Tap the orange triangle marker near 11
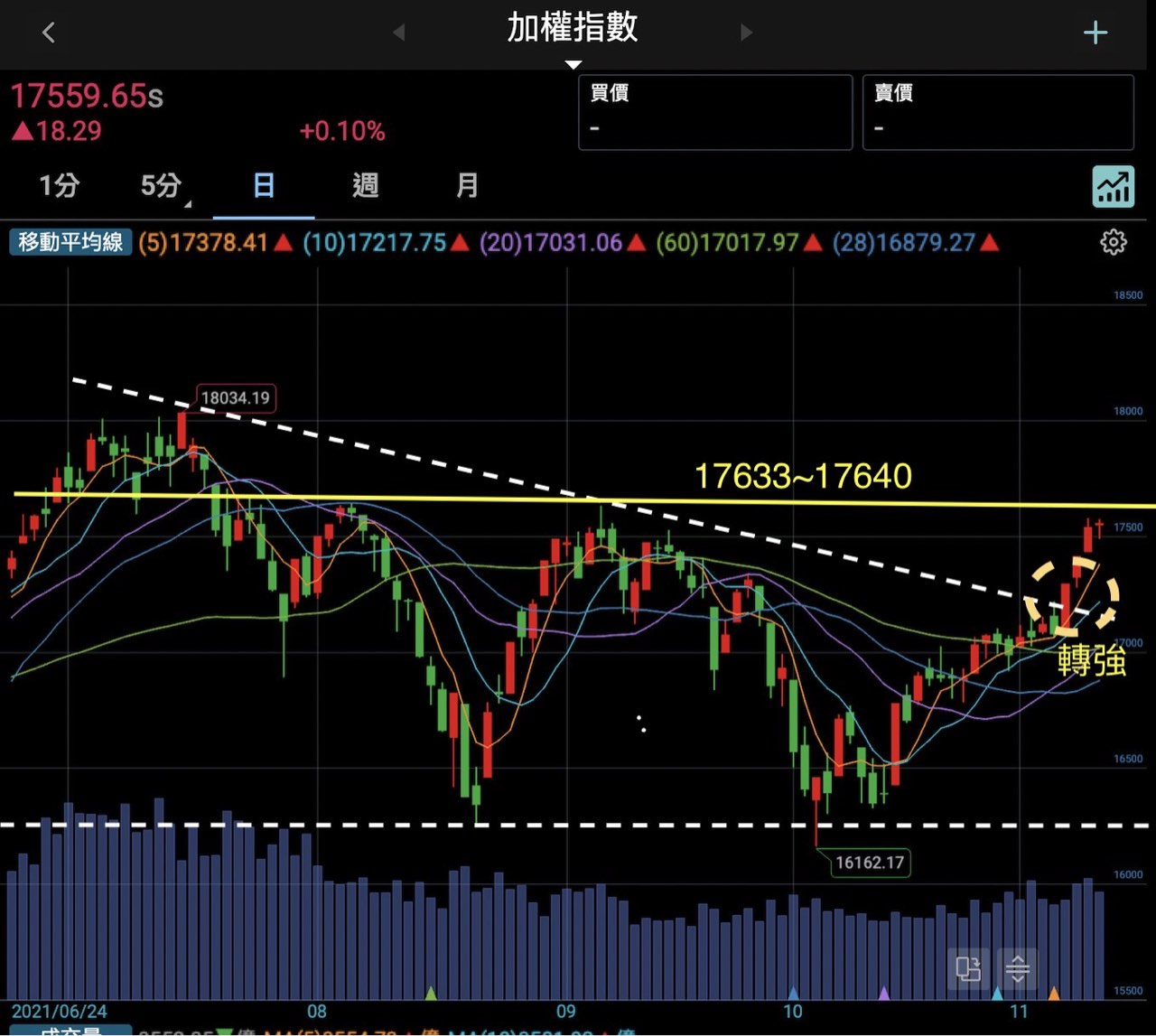Viewport: 1156px width, 1036px height. click(x=1054, y=994)
